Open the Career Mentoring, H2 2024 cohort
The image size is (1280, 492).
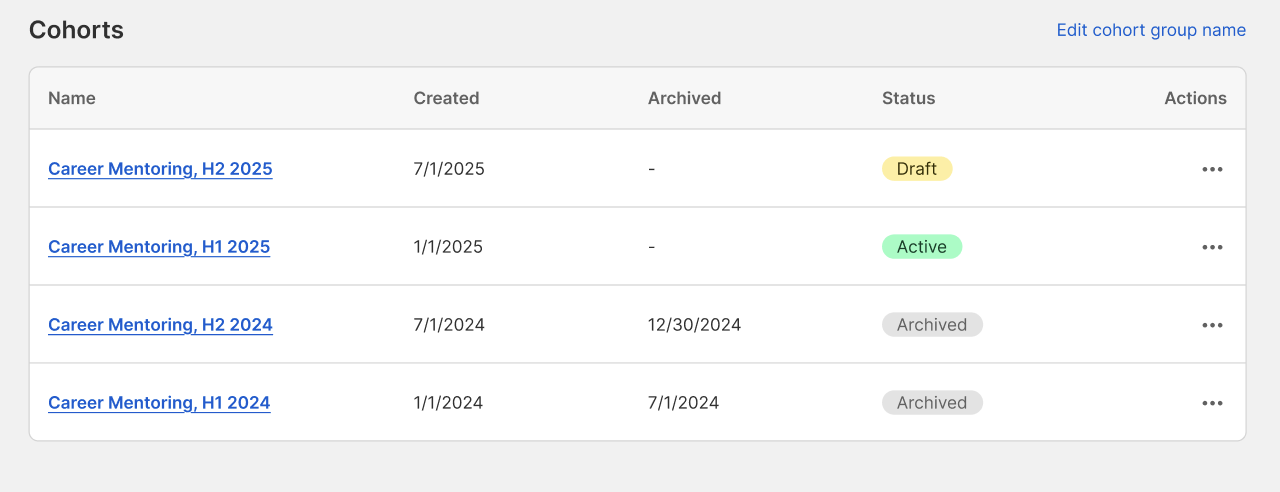coord(160,325)
